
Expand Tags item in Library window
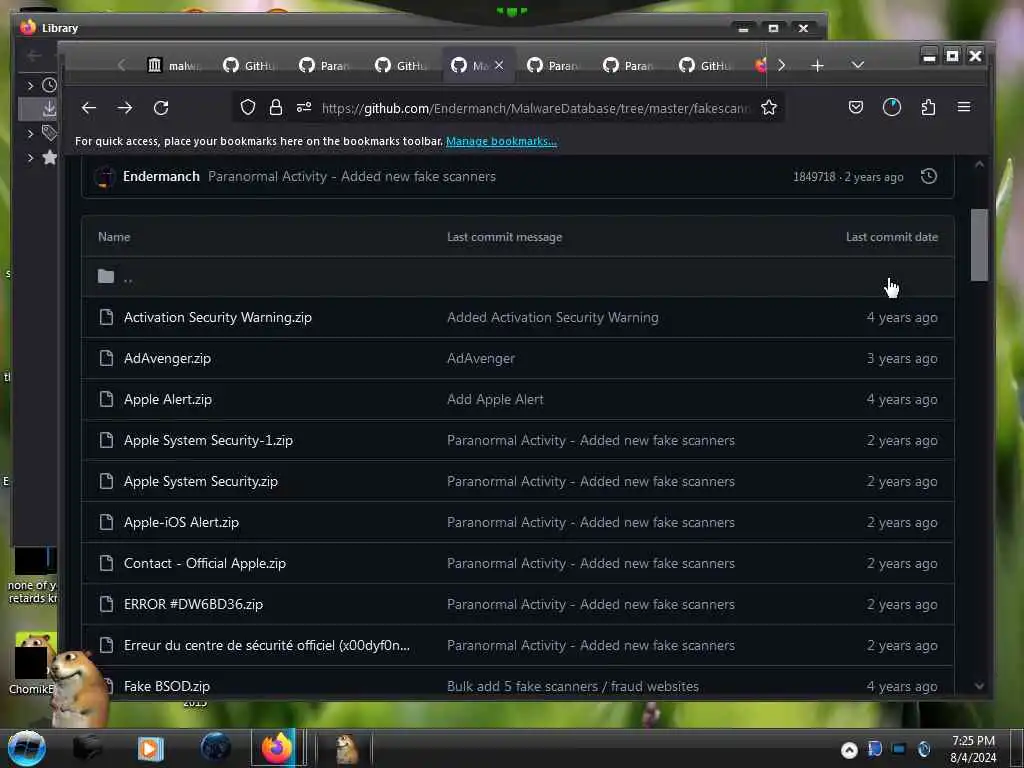coord(30,133)
